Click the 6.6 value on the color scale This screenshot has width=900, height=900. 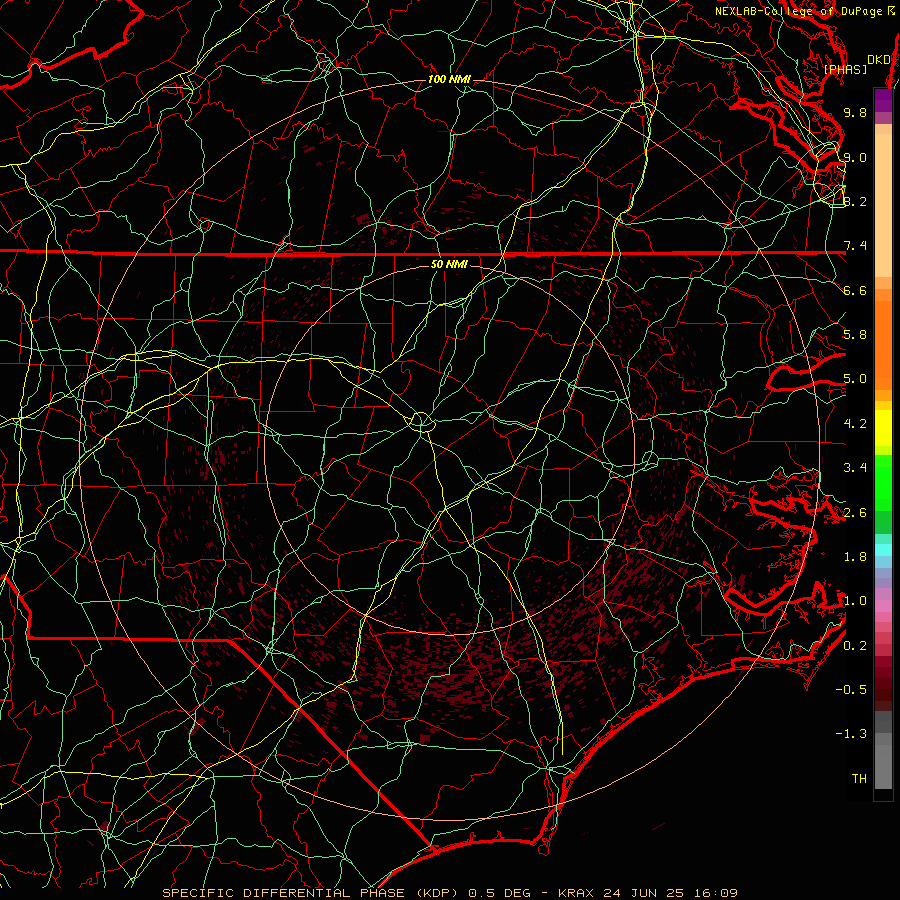tap(855, 290)
